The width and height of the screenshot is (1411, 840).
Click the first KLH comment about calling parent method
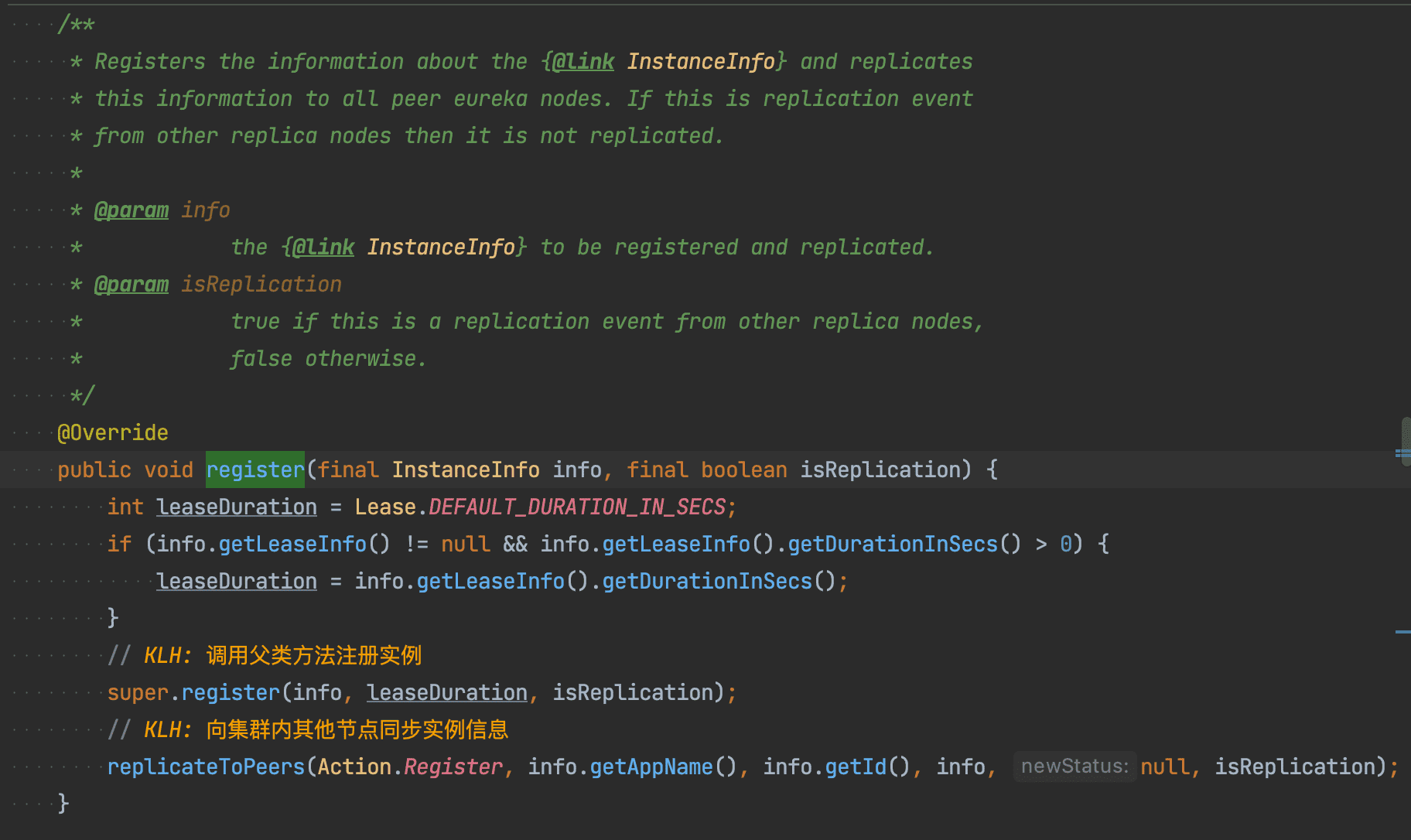pos(265,655)
